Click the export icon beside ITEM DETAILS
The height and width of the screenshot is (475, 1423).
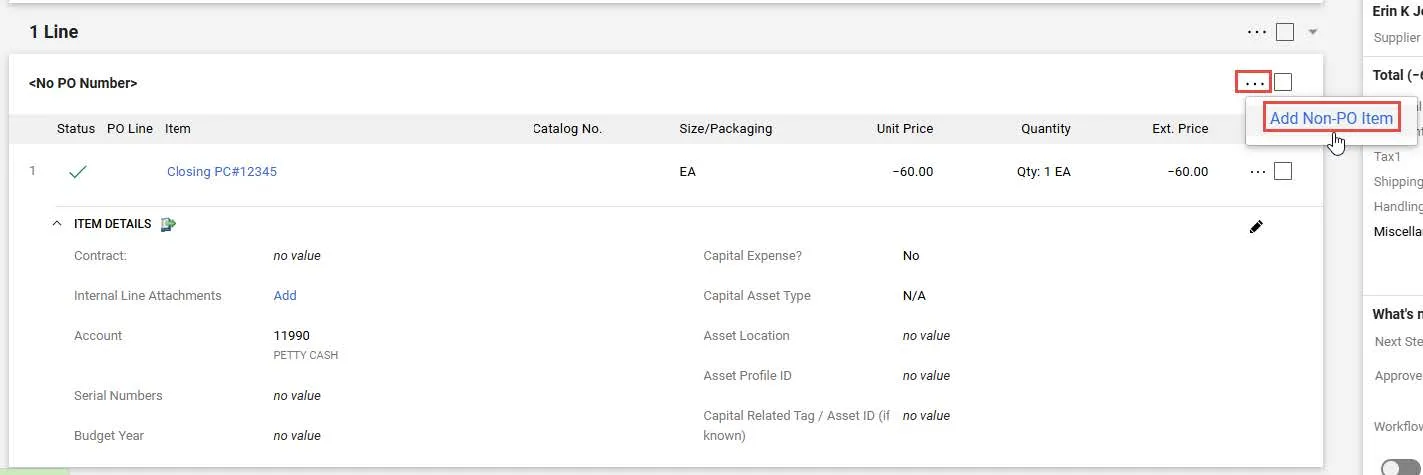click(x=168, y=224)
